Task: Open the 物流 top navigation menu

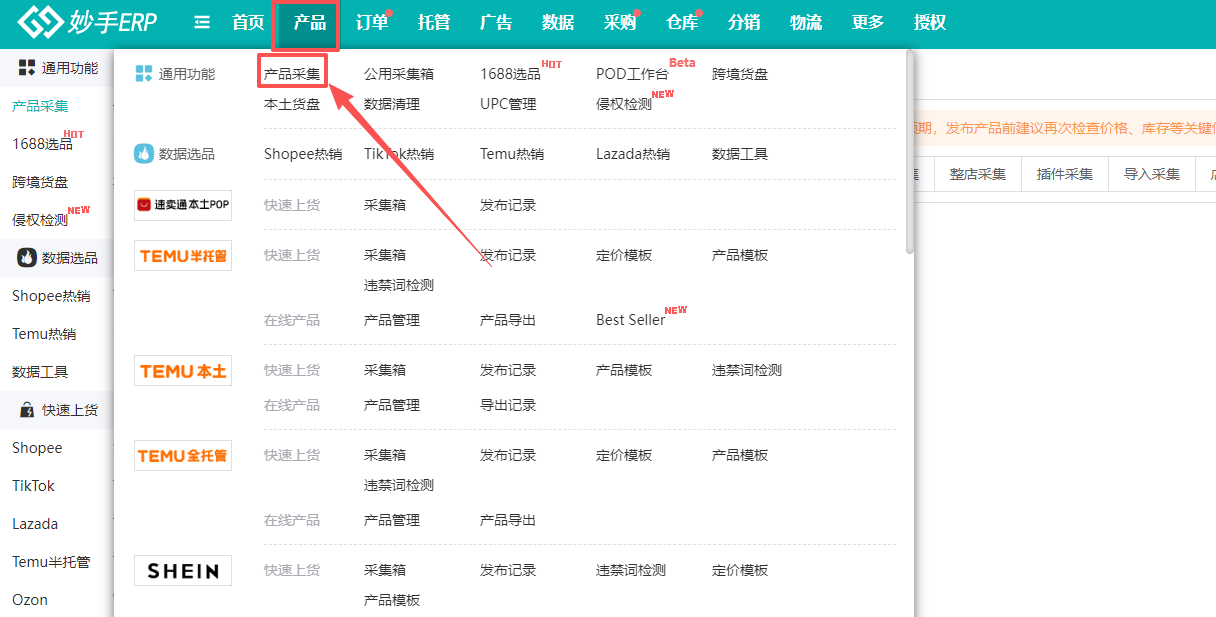Action: (806, 23)
